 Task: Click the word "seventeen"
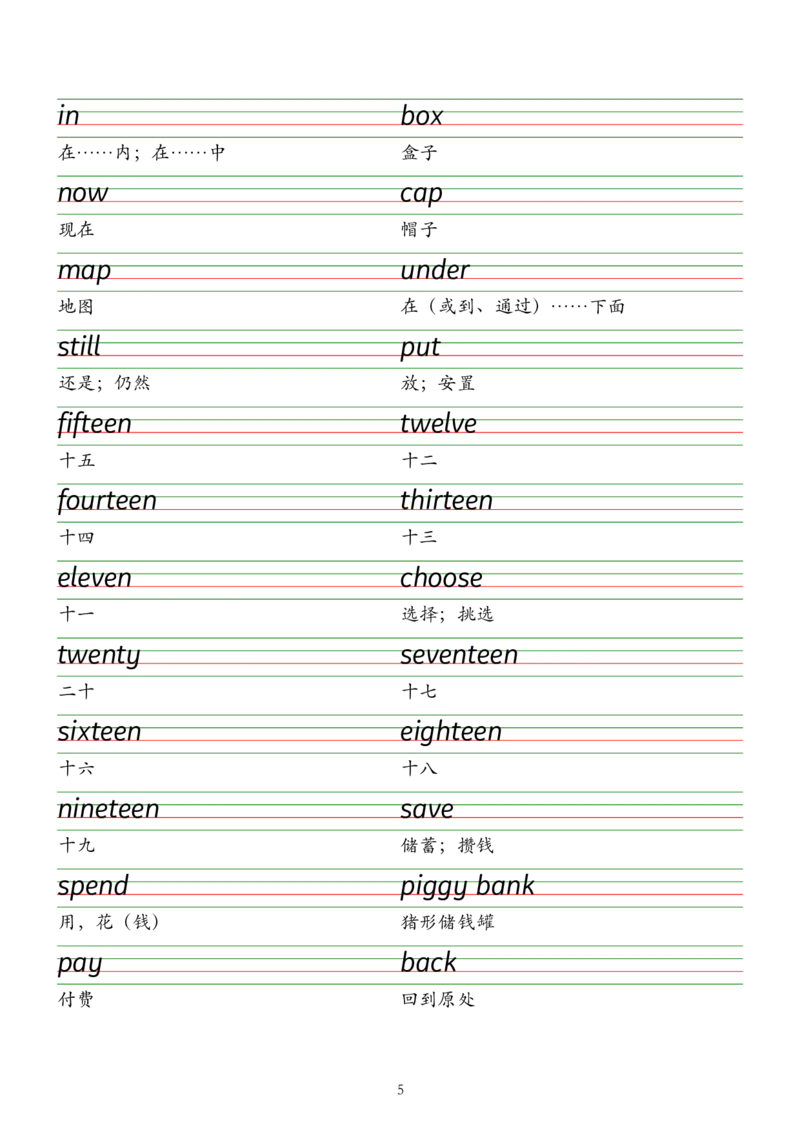(x=459, y=656)
